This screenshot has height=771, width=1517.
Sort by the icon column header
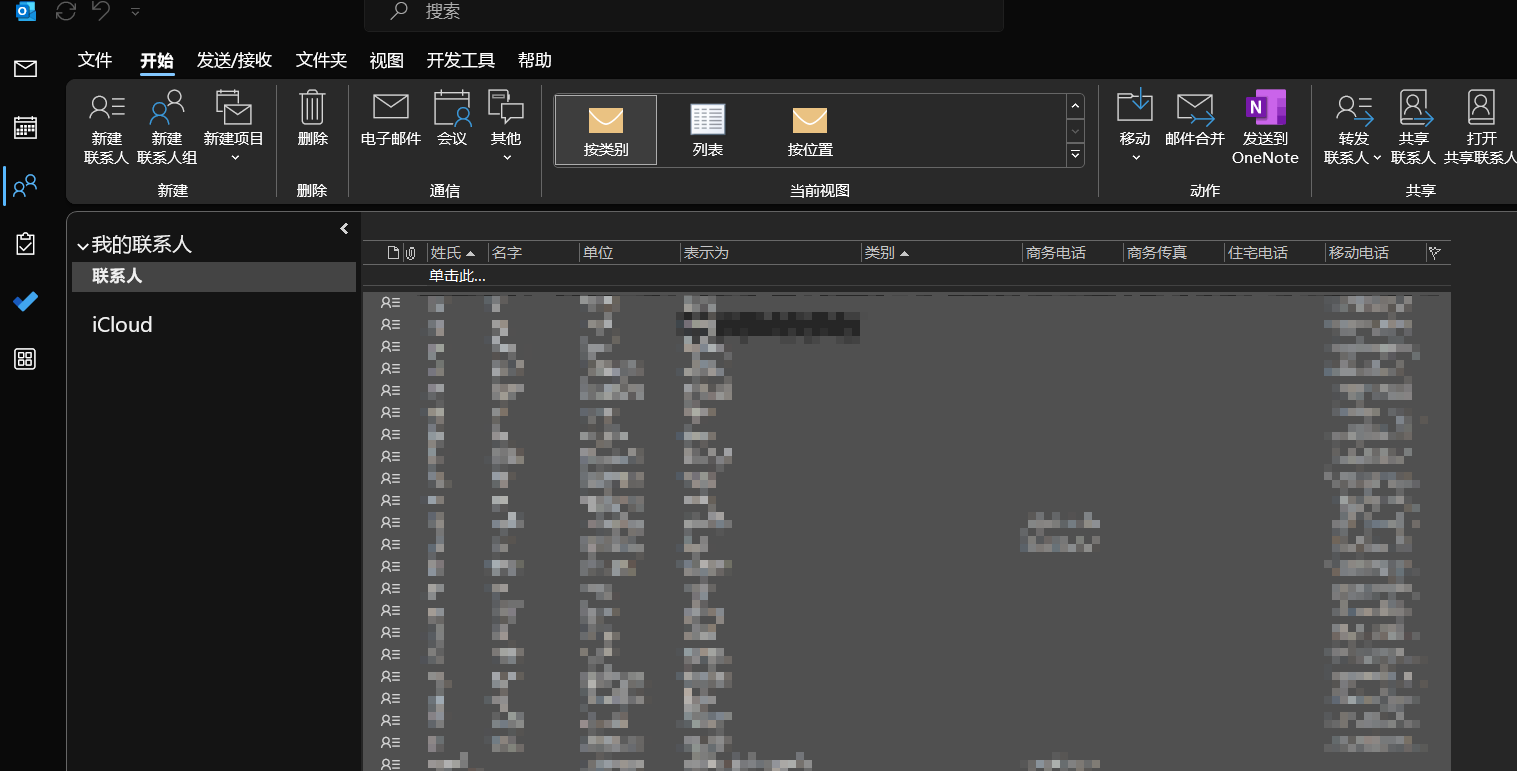pyautogui.click(x=393, y=253)
